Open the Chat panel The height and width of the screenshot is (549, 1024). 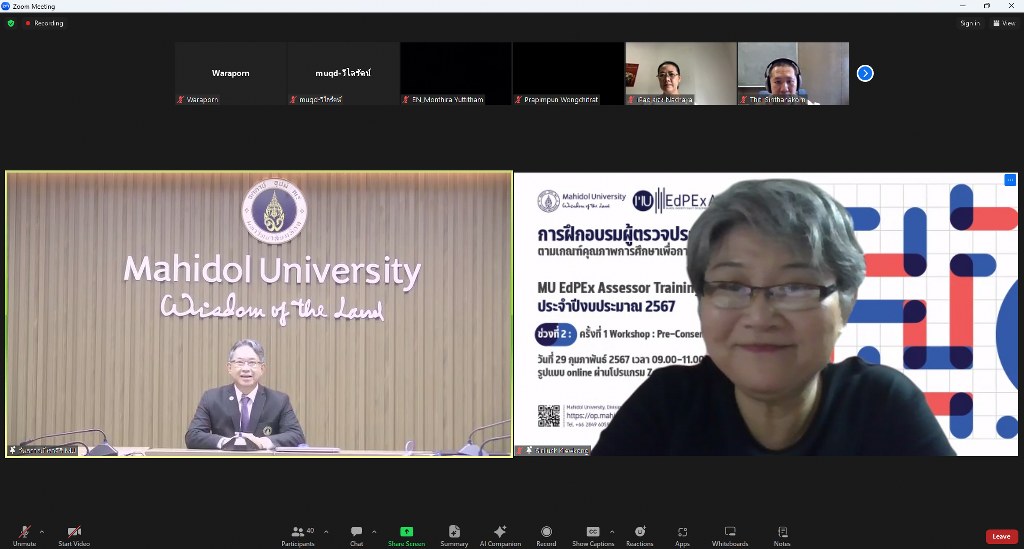tap(357, 535)
